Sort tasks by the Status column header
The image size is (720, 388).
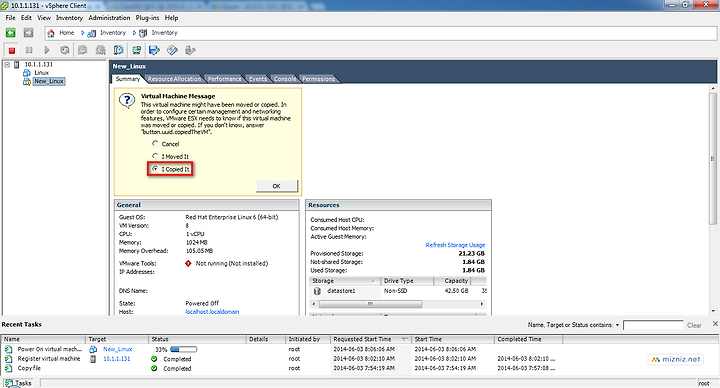pyautogui.click(x=197, y=339)
